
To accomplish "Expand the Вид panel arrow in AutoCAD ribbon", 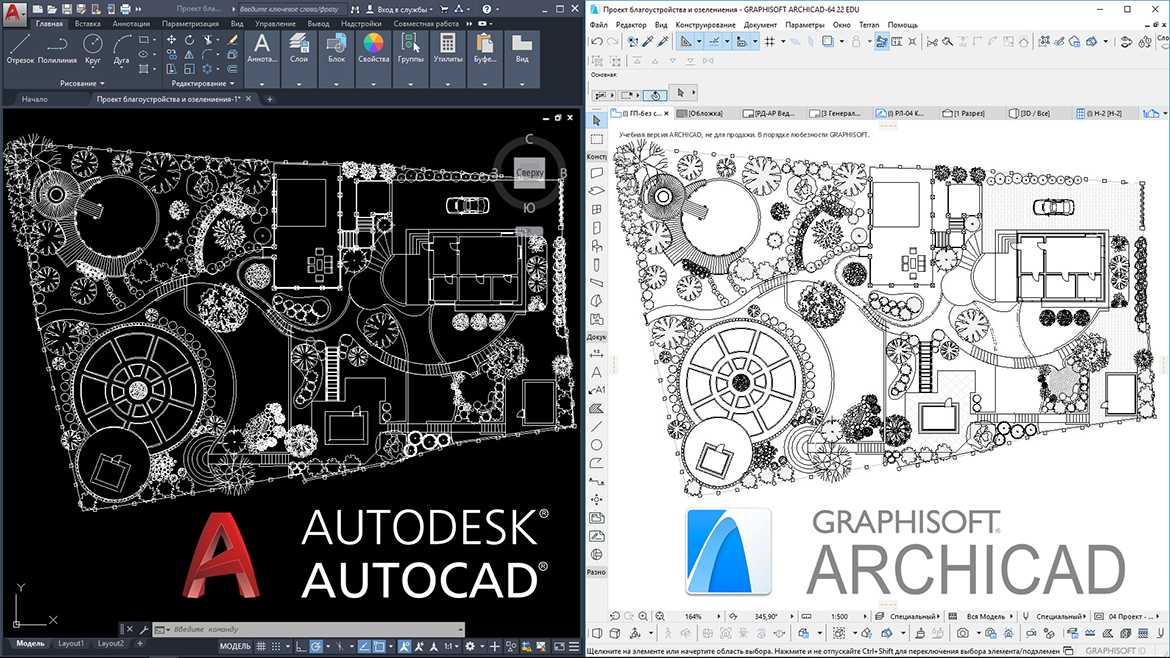I will (522, 84).
